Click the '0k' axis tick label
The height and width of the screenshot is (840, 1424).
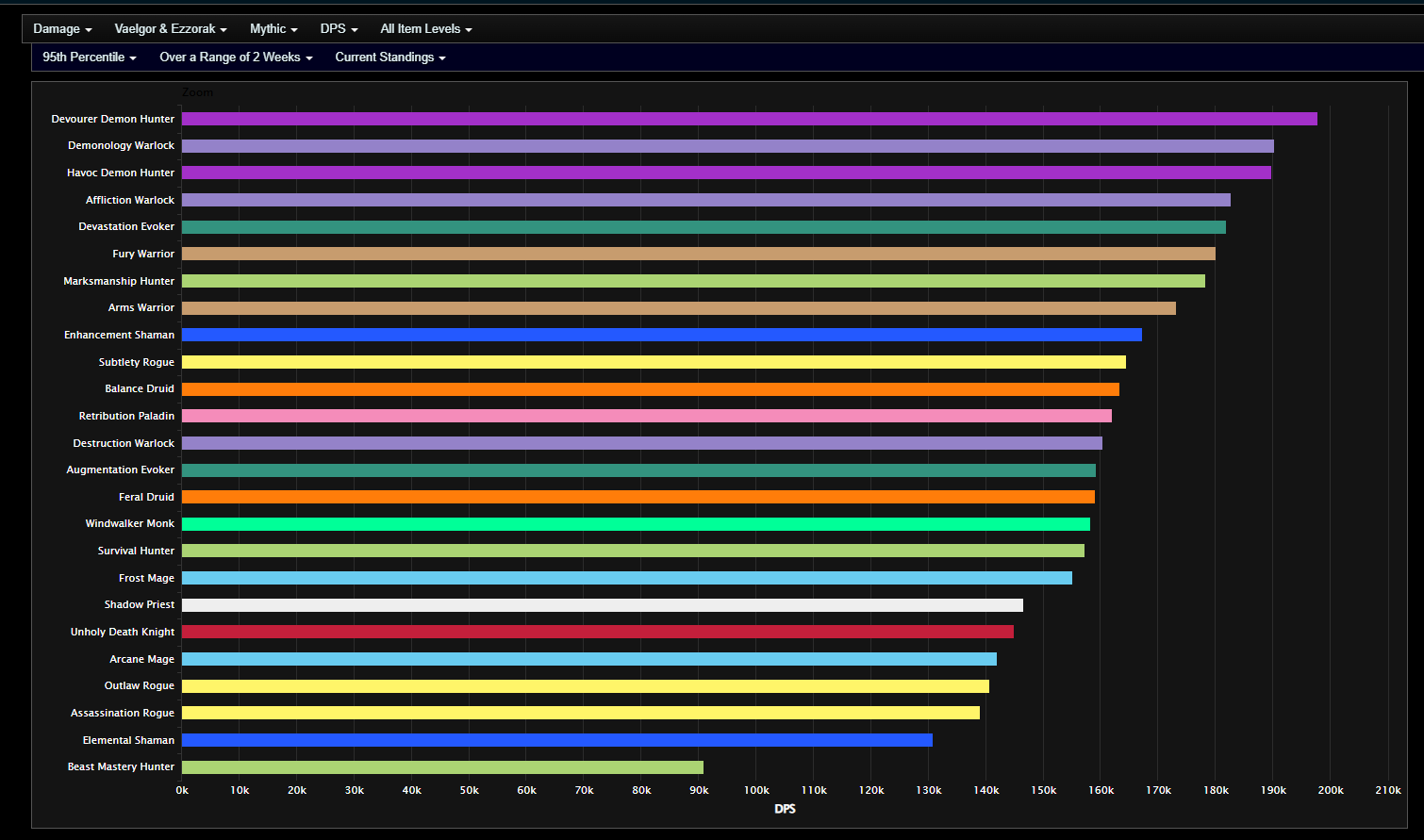(182, 790)
